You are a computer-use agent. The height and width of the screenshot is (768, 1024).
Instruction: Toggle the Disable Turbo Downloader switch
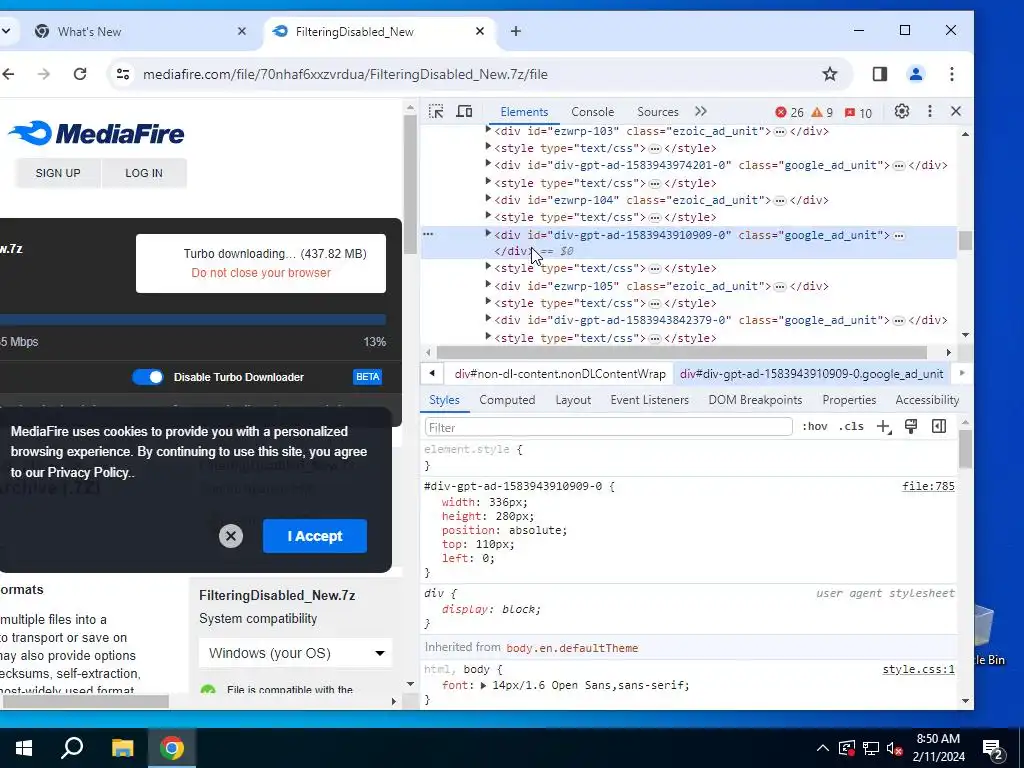[148, 377]
